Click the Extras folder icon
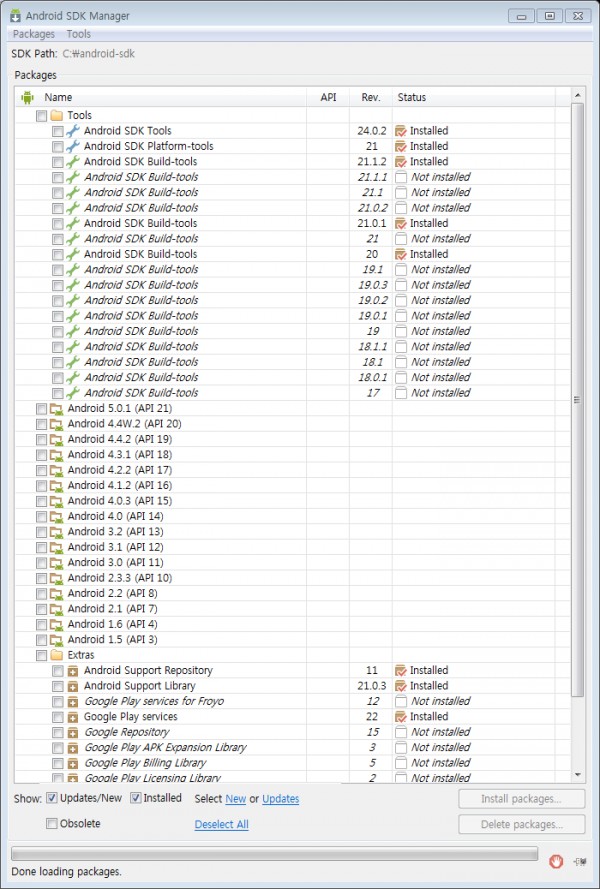This screenshot has height=889, width=600. pyautogui.click(x=56, y=655)
